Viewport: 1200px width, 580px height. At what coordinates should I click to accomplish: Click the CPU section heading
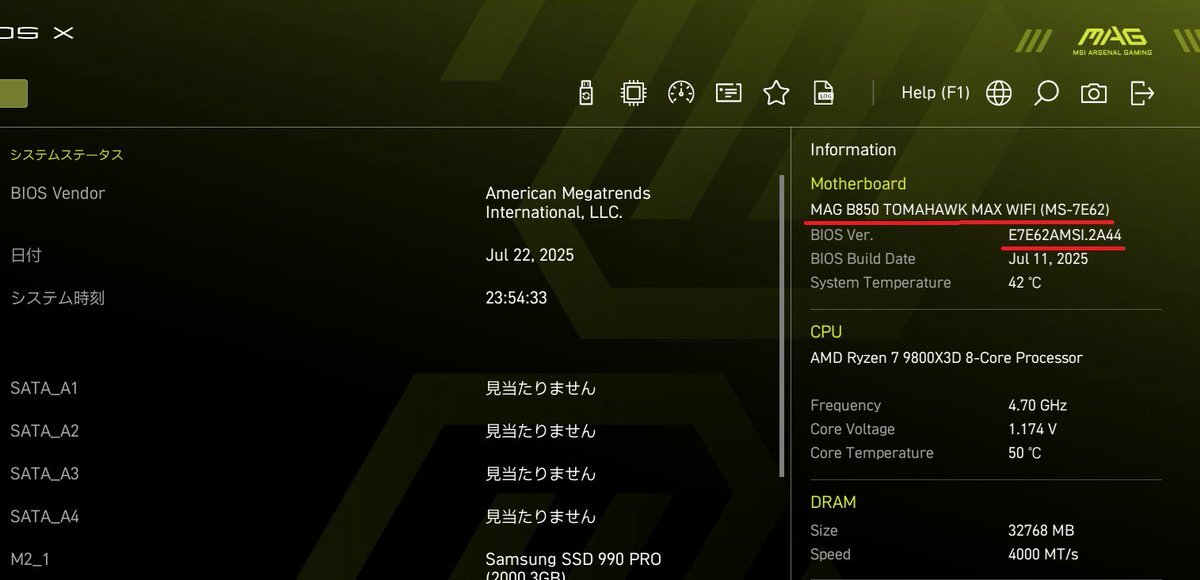[x=826, y=332]
